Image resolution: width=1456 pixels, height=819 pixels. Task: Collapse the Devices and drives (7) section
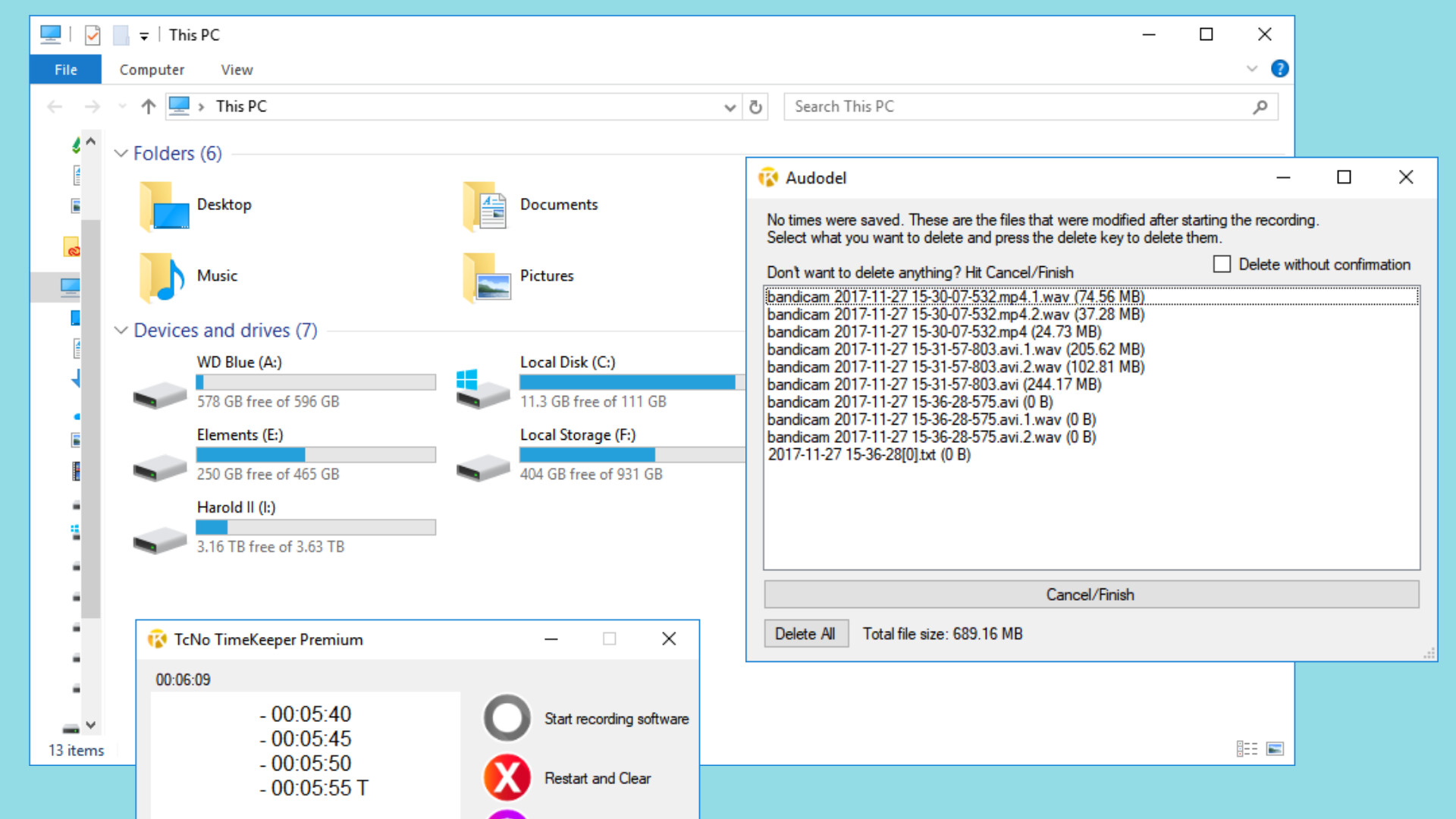coord(121,331)
